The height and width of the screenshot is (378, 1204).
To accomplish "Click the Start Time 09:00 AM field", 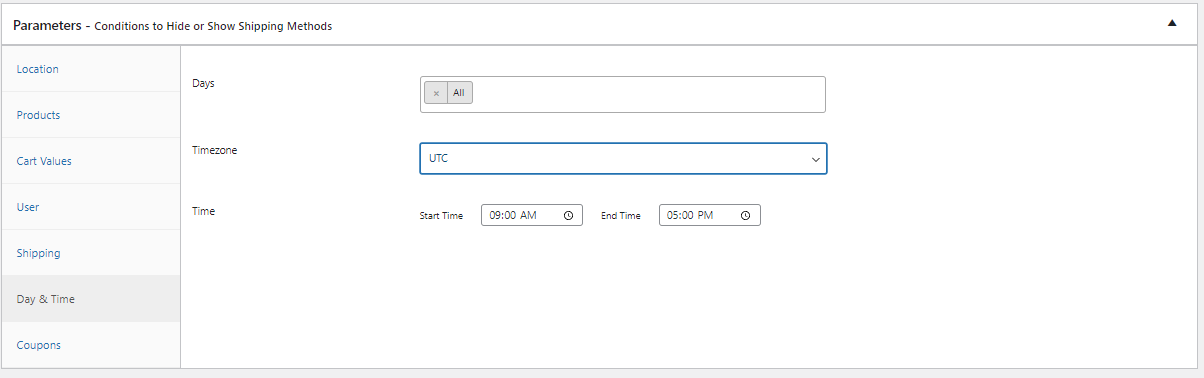I will click(532, 215).
